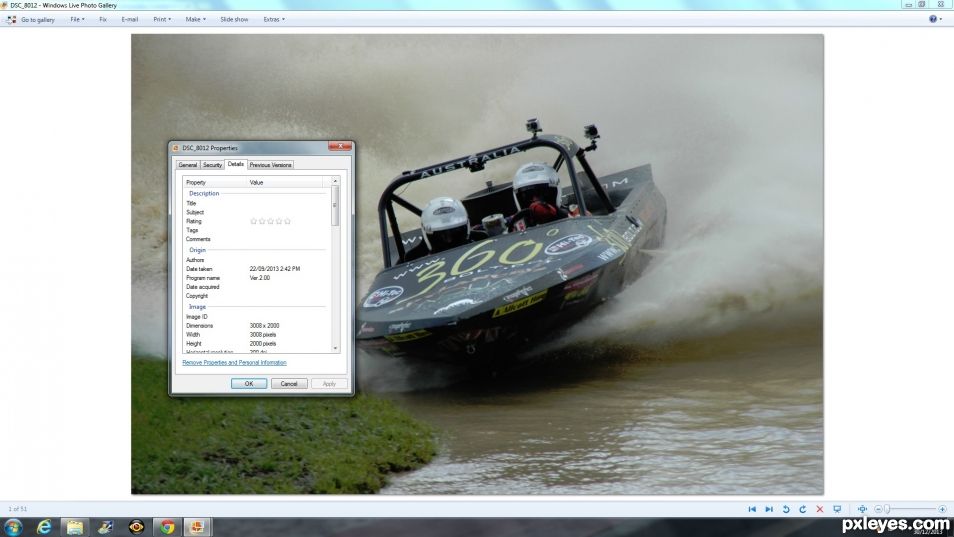
Task: Open the Print dropdown menu
Action: coord(162,19)
